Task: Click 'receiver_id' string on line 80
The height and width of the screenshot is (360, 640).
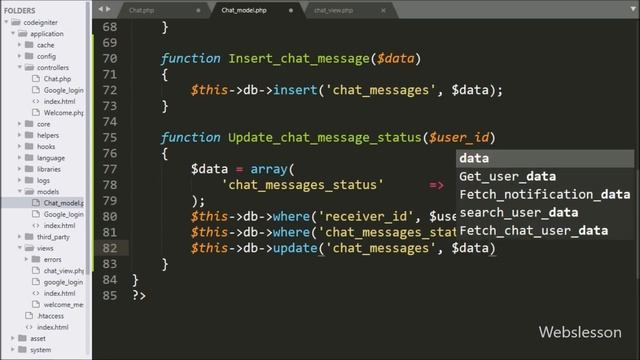Action: point(366,216)
